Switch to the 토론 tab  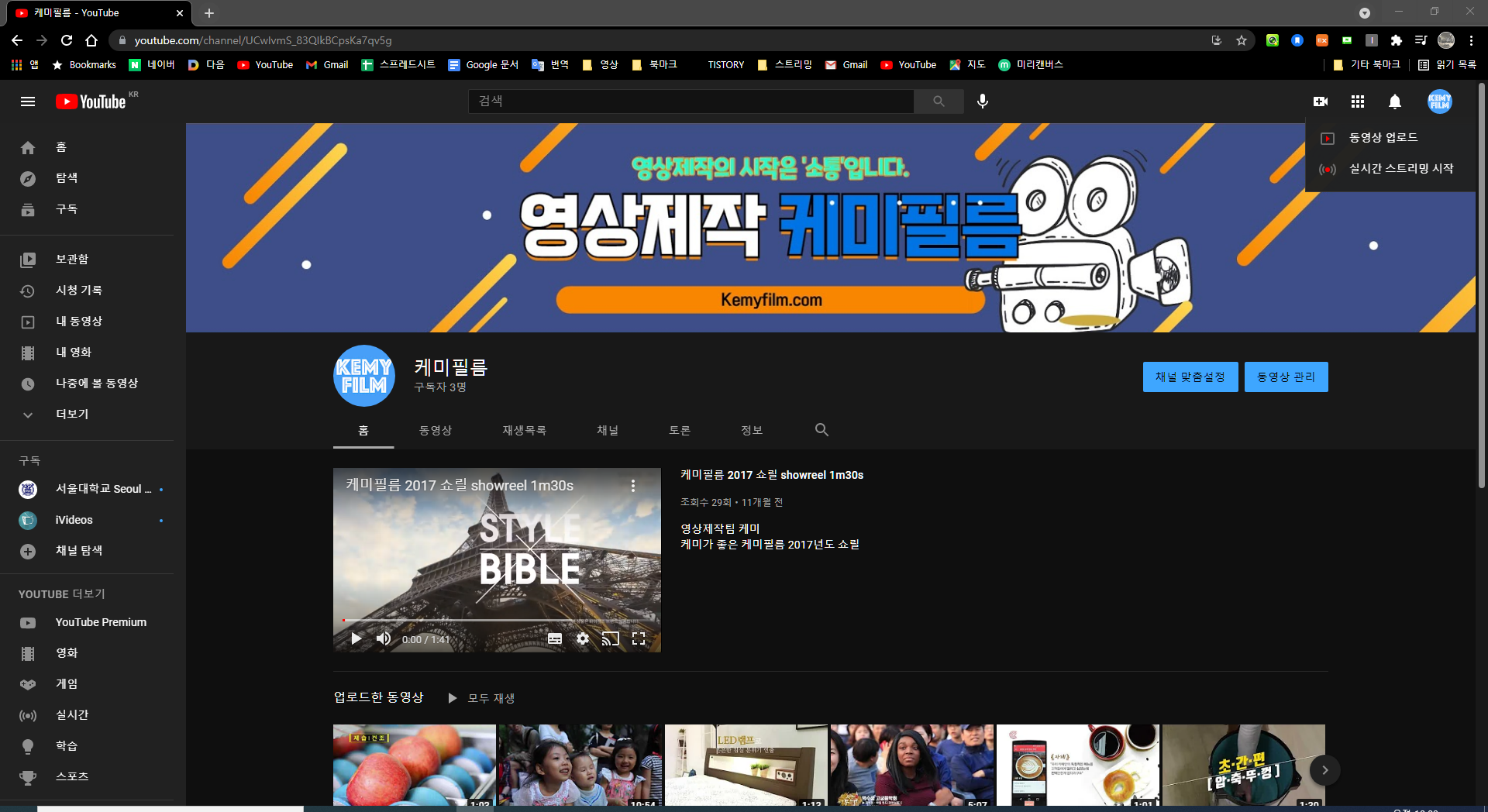(680, 430)
